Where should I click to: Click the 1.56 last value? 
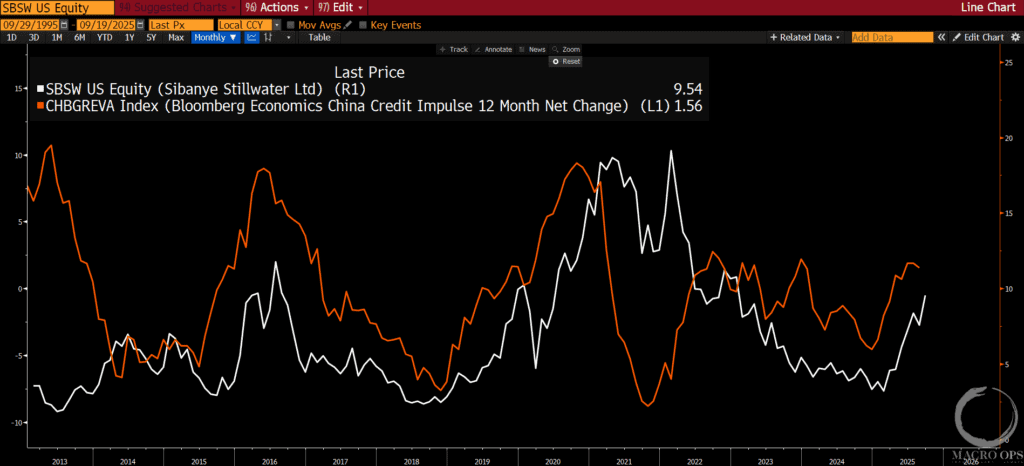point(688,106)
